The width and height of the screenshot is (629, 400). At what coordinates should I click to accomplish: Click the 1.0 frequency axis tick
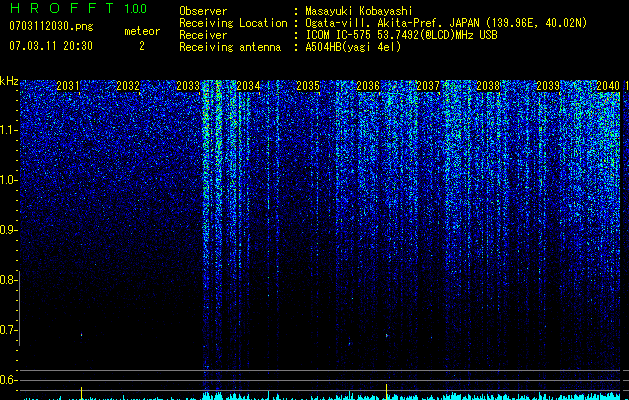[x=9, y=180]
